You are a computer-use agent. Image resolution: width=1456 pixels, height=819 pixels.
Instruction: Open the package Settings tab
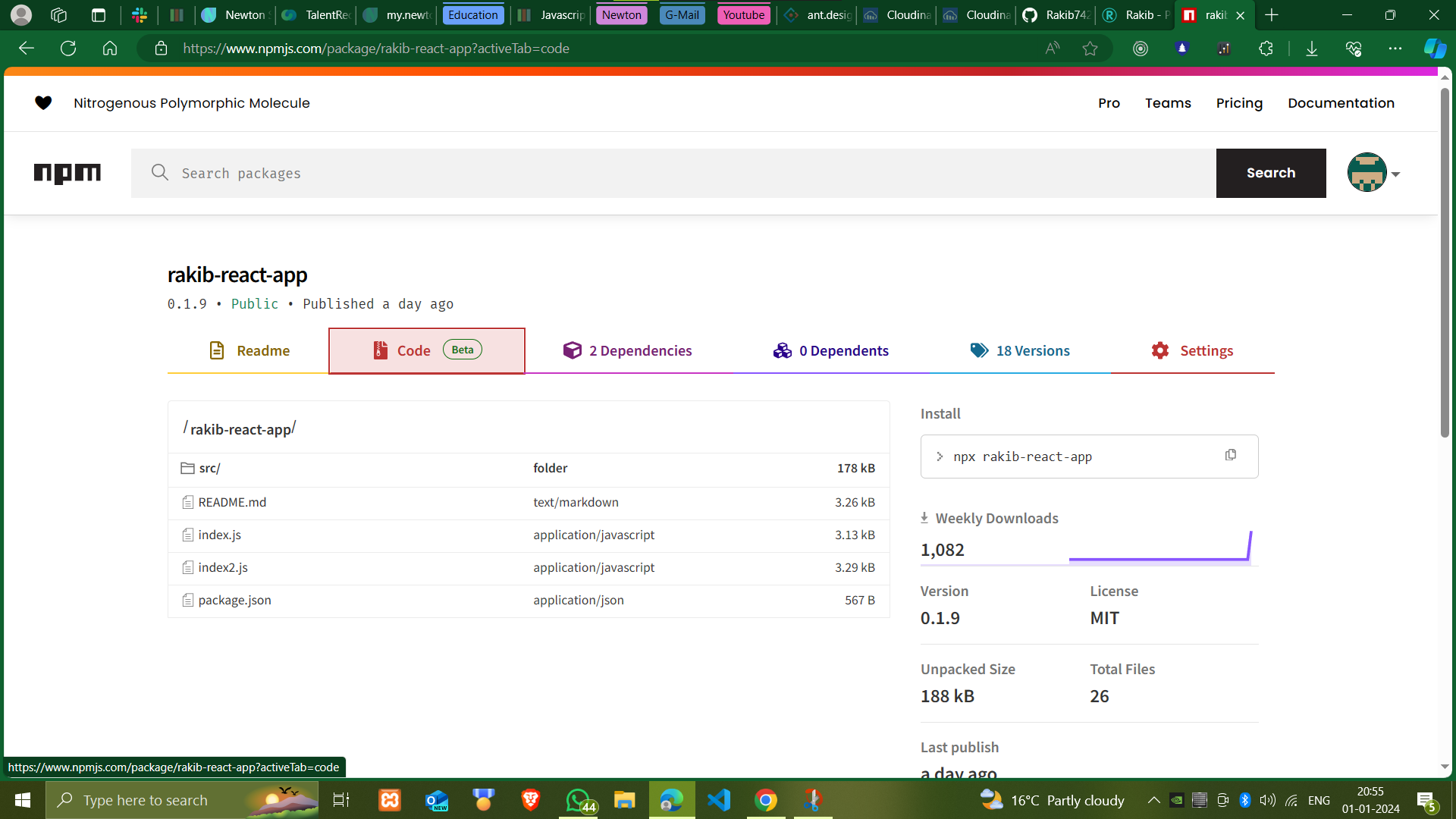(1192, 350)
